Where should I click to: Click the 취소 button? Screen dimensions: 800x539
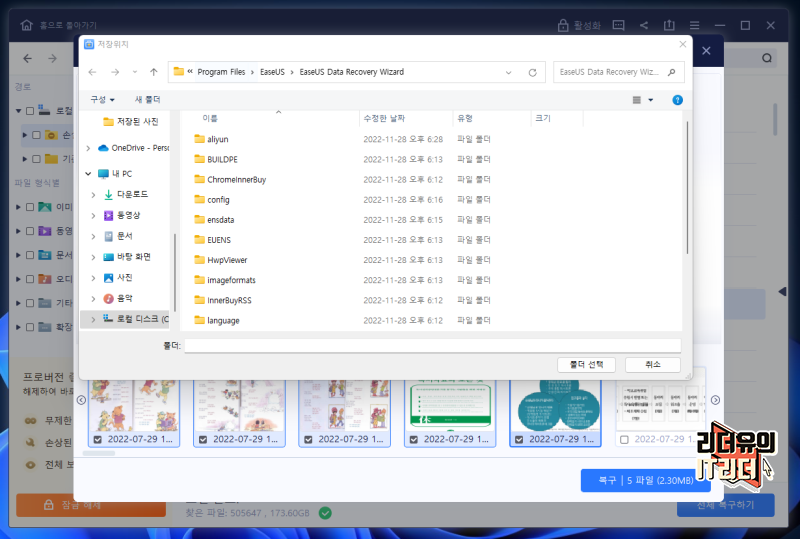coord(653,364)
